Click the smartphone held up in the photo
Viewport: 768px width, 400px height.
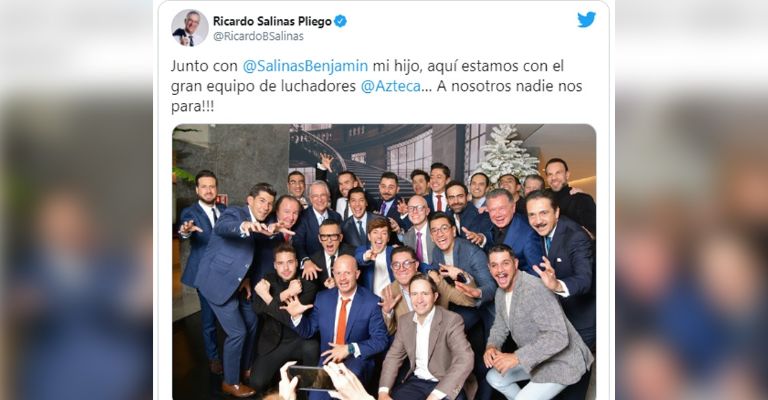click(312, 378)
